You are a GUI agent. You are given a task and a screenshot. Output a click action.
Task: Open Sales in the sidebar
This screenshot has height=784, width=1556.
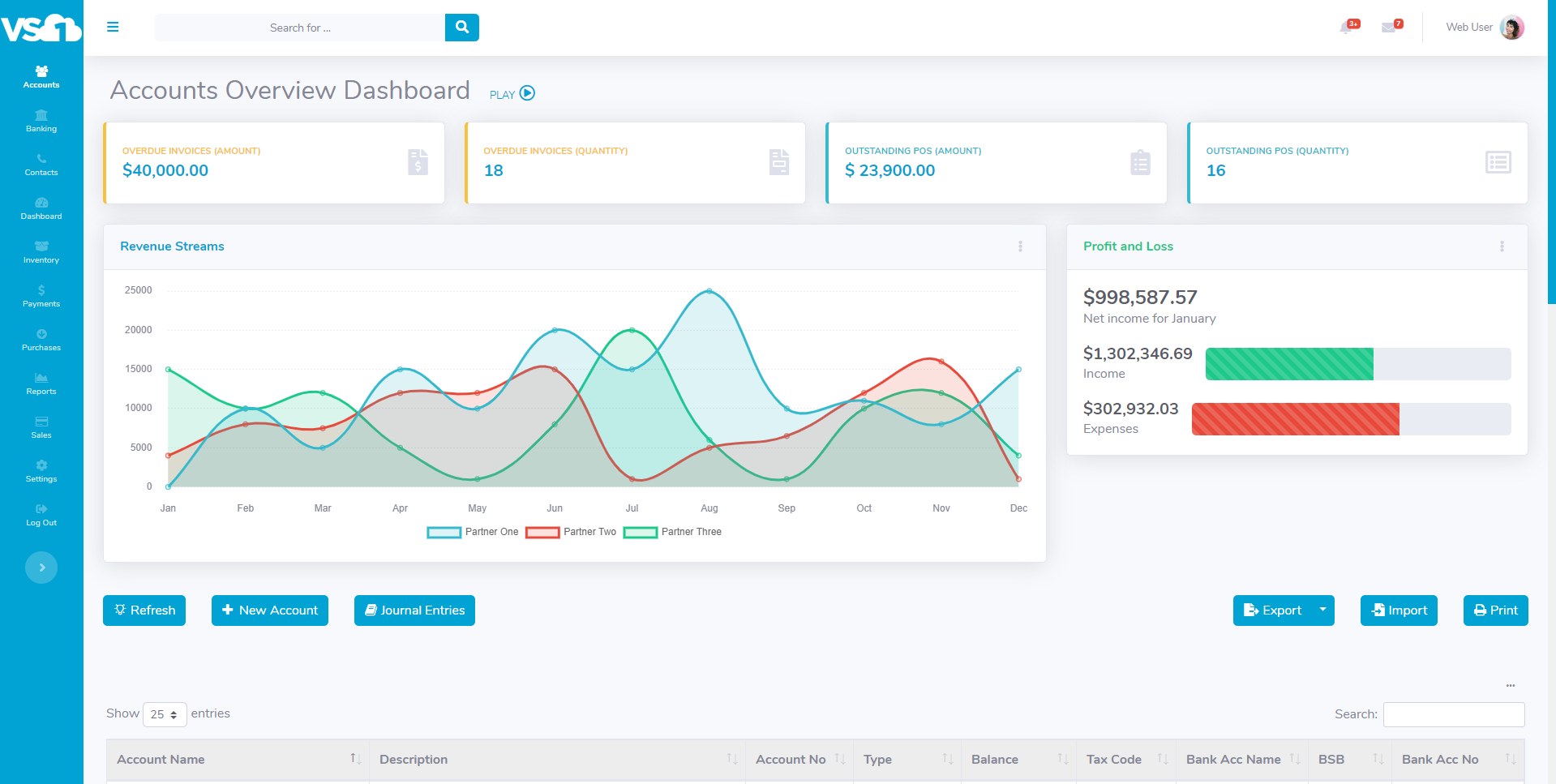(41, 427)
